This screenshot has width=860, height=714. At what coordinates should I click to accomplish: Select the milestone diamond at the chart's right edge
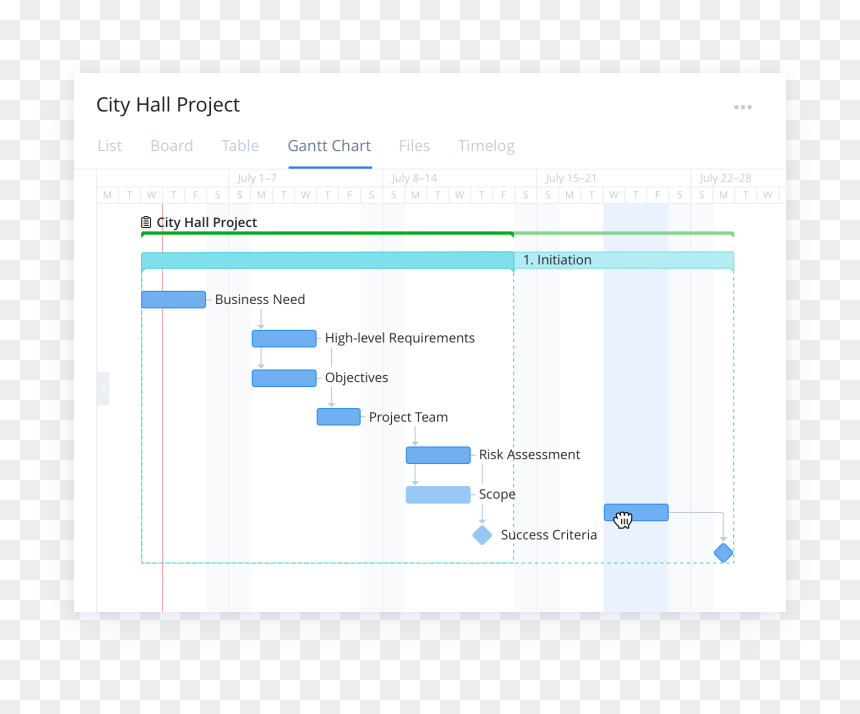723,553
